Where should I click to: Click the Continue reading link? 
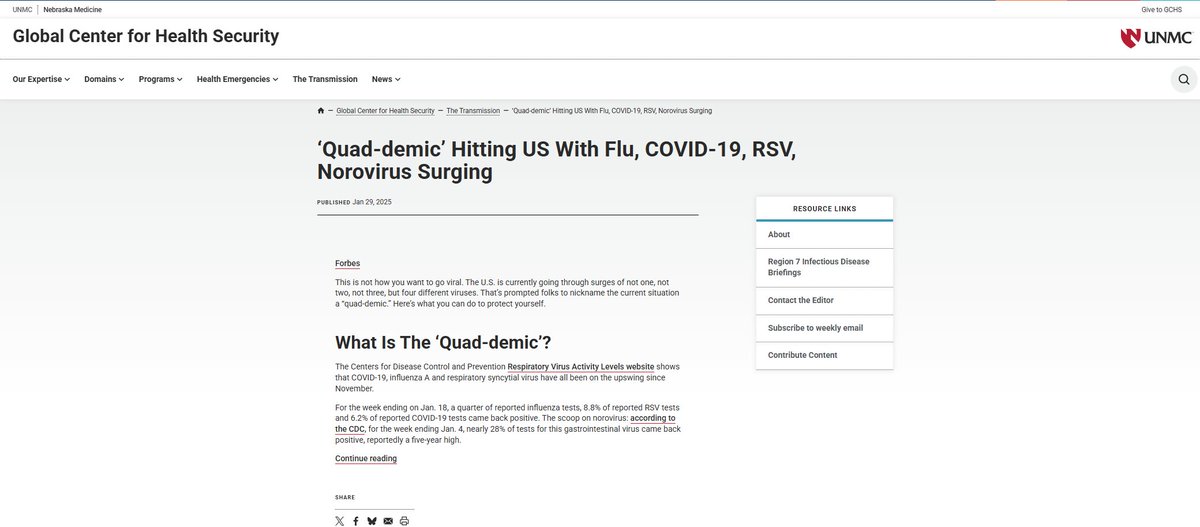[x=366, y=458]
